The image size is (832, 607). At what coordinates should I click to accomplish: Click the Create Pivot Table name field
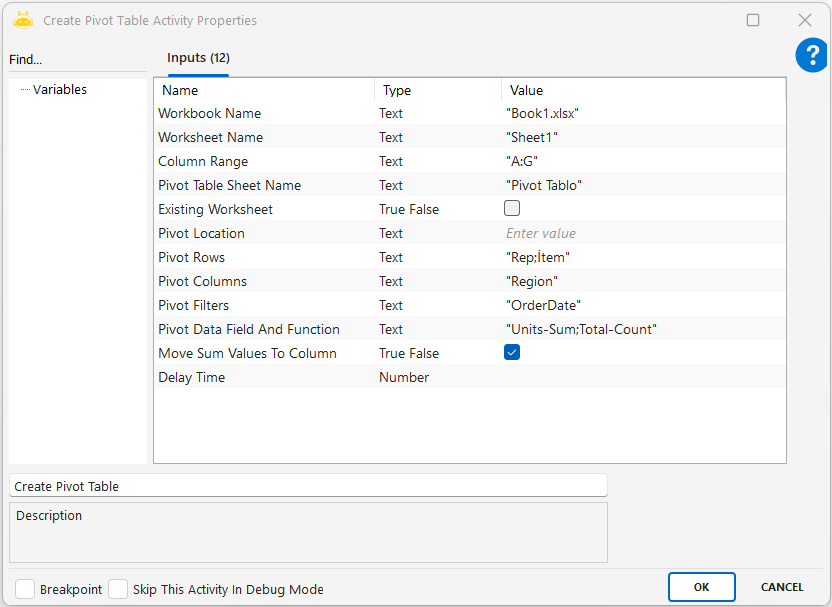coord(307,486)
